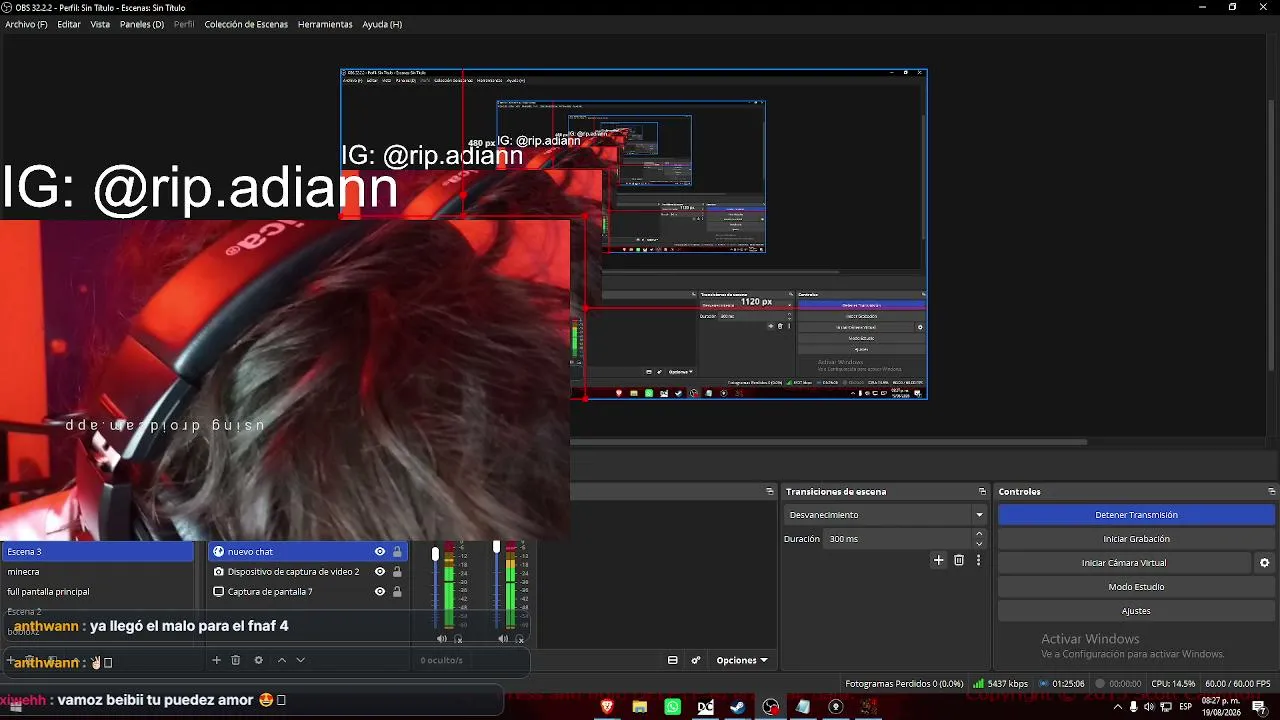Toggle the lock on nuevo chat source
The width and height of the screenshot is (1280, 720).
pyautogui.click(x=397, y=552)
